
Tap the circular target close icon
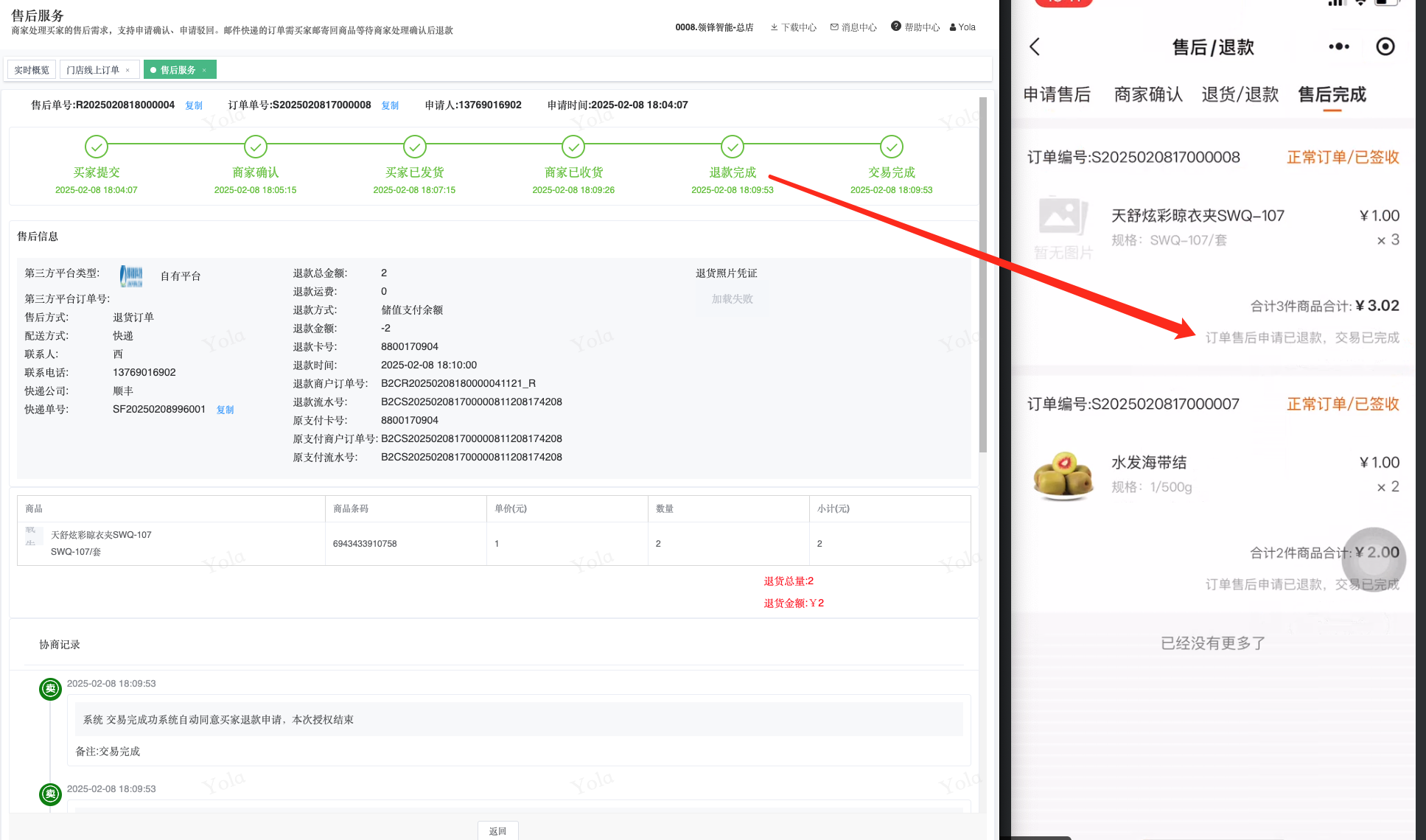(1385, 47)
